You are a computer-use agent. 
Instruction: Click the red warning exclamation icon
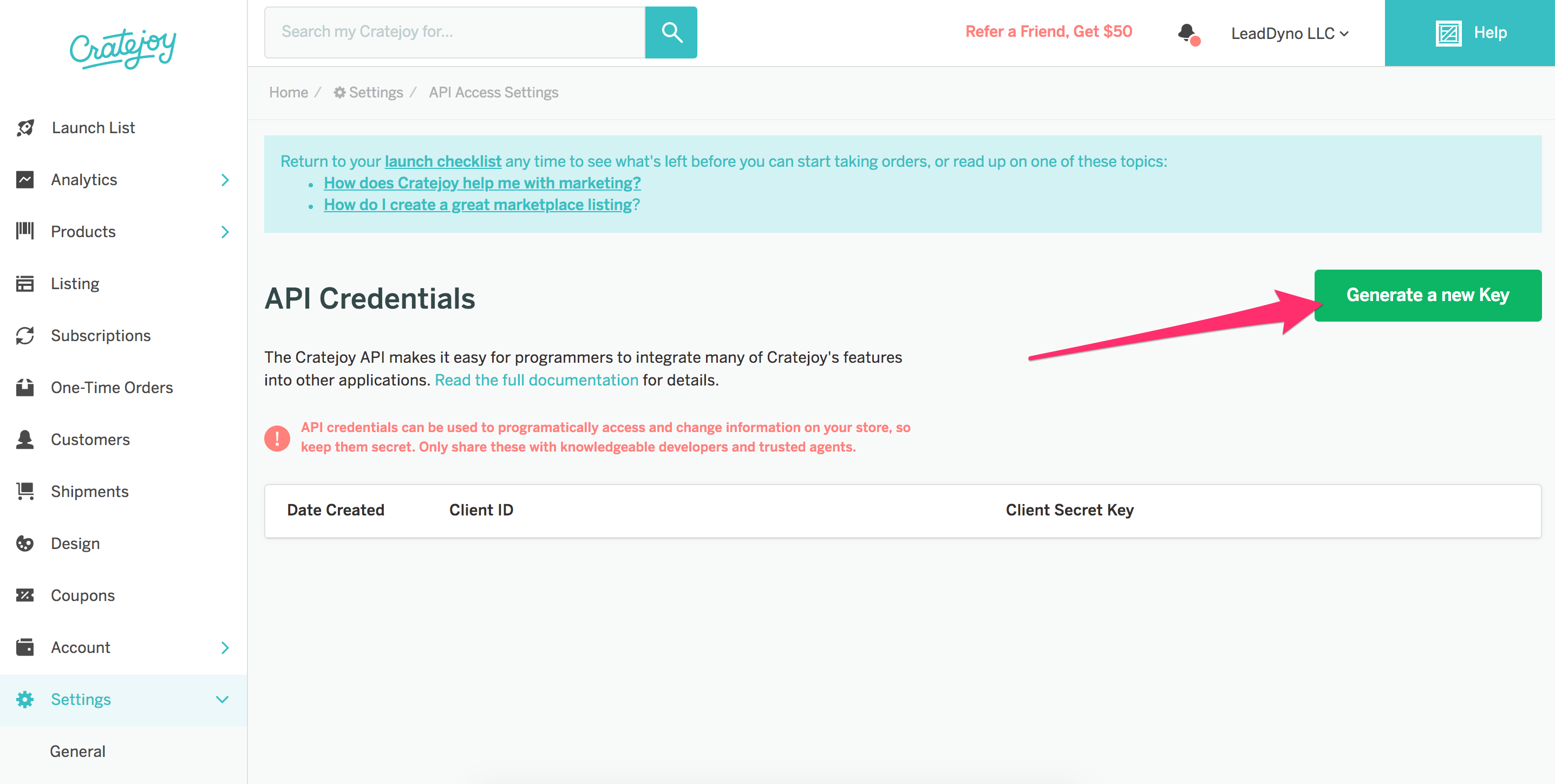coord(277,438)
